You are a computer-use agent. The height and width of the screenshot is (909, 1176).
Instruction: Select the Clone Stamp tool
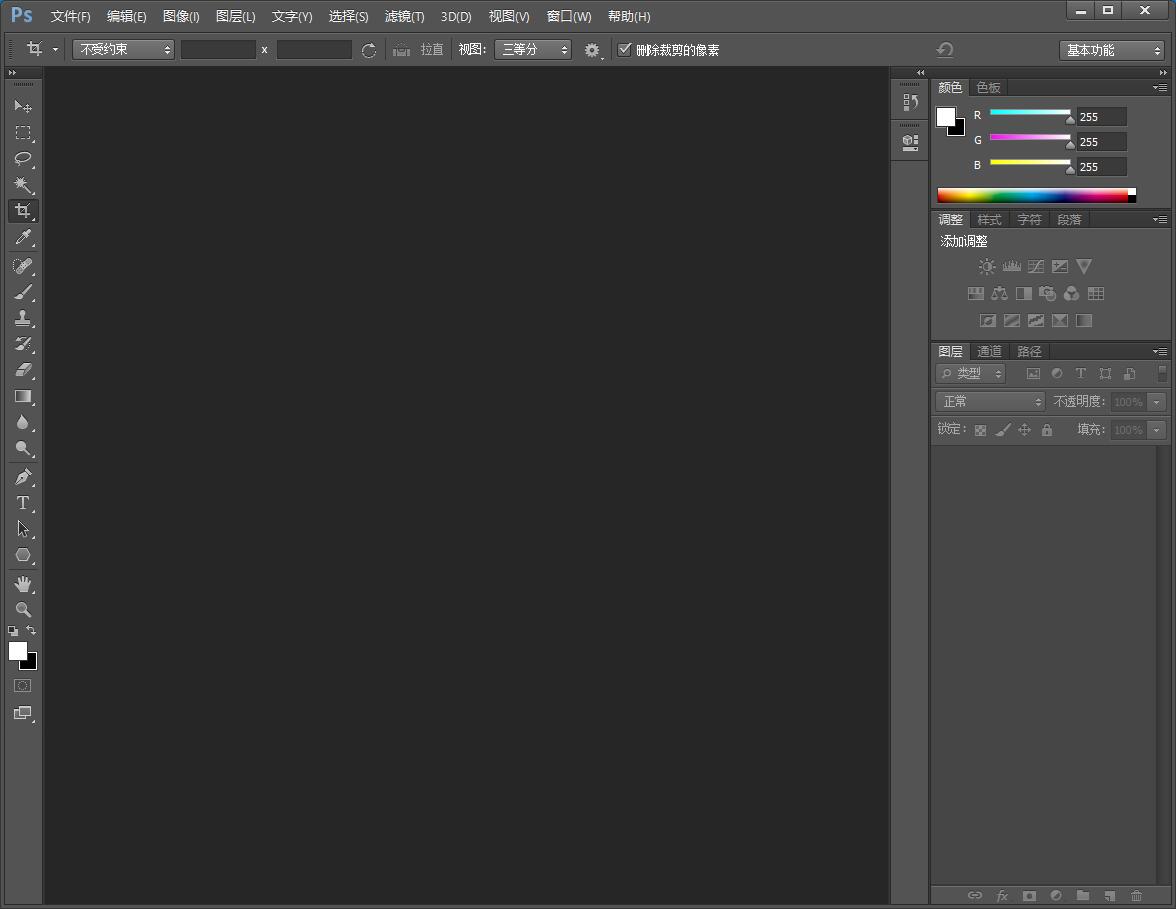coord(22,318)
